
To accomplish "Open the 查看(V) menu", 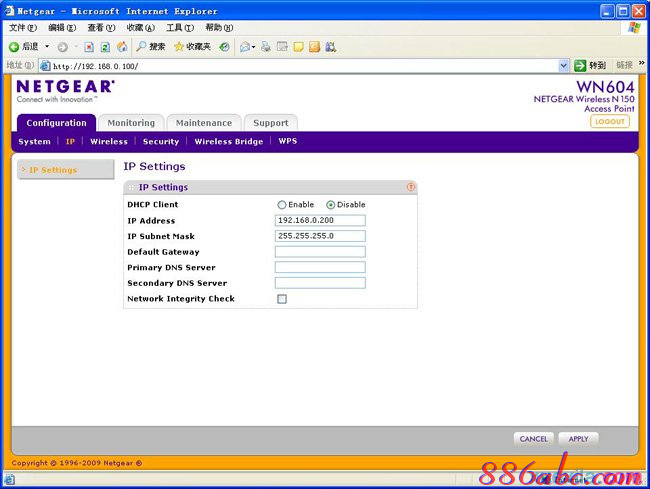I will [x=101, y=28].
